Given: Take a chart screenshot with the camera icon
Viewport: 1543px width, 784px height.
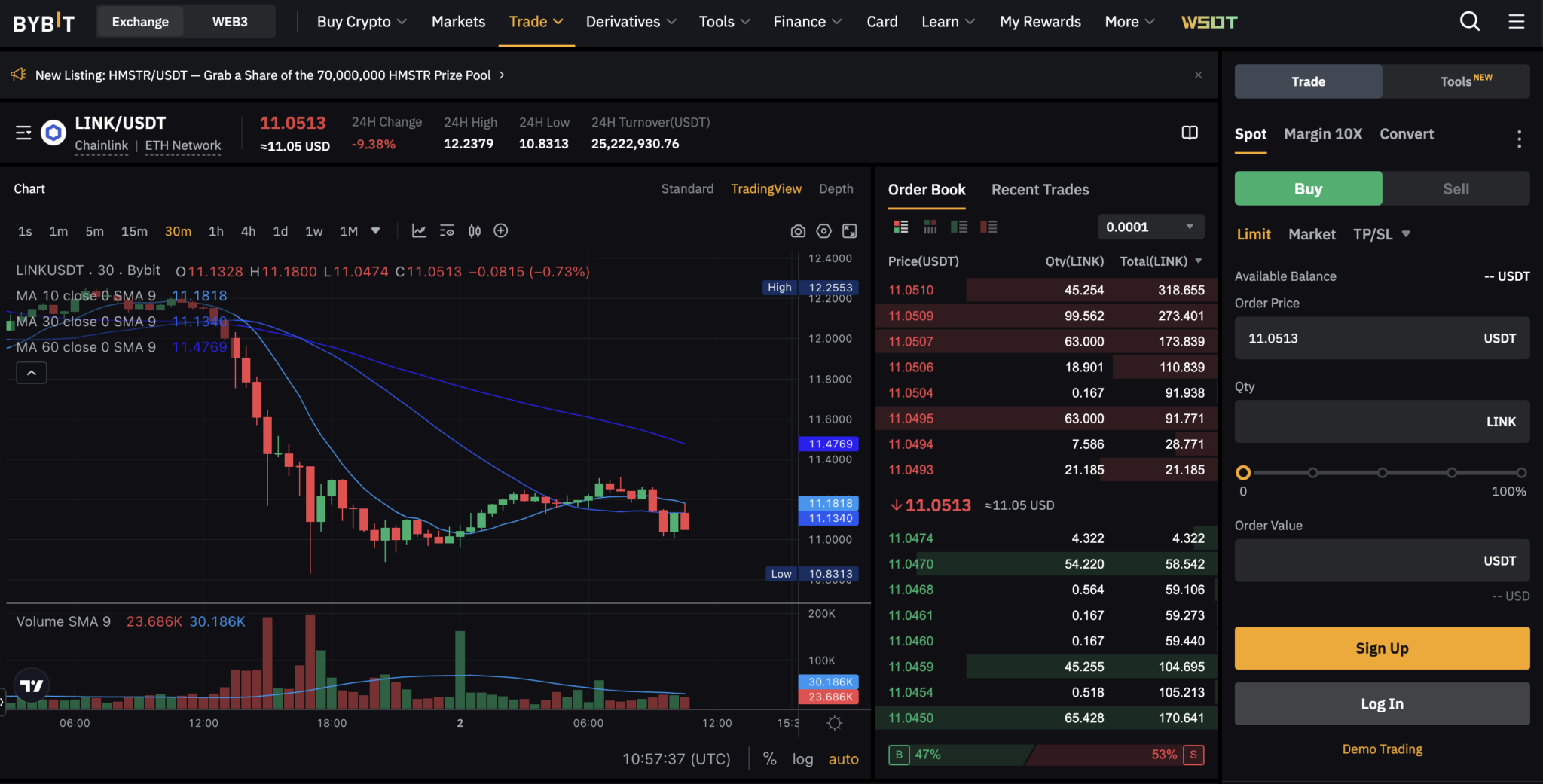Looking at the screenshot, I should tap(798, 231).
